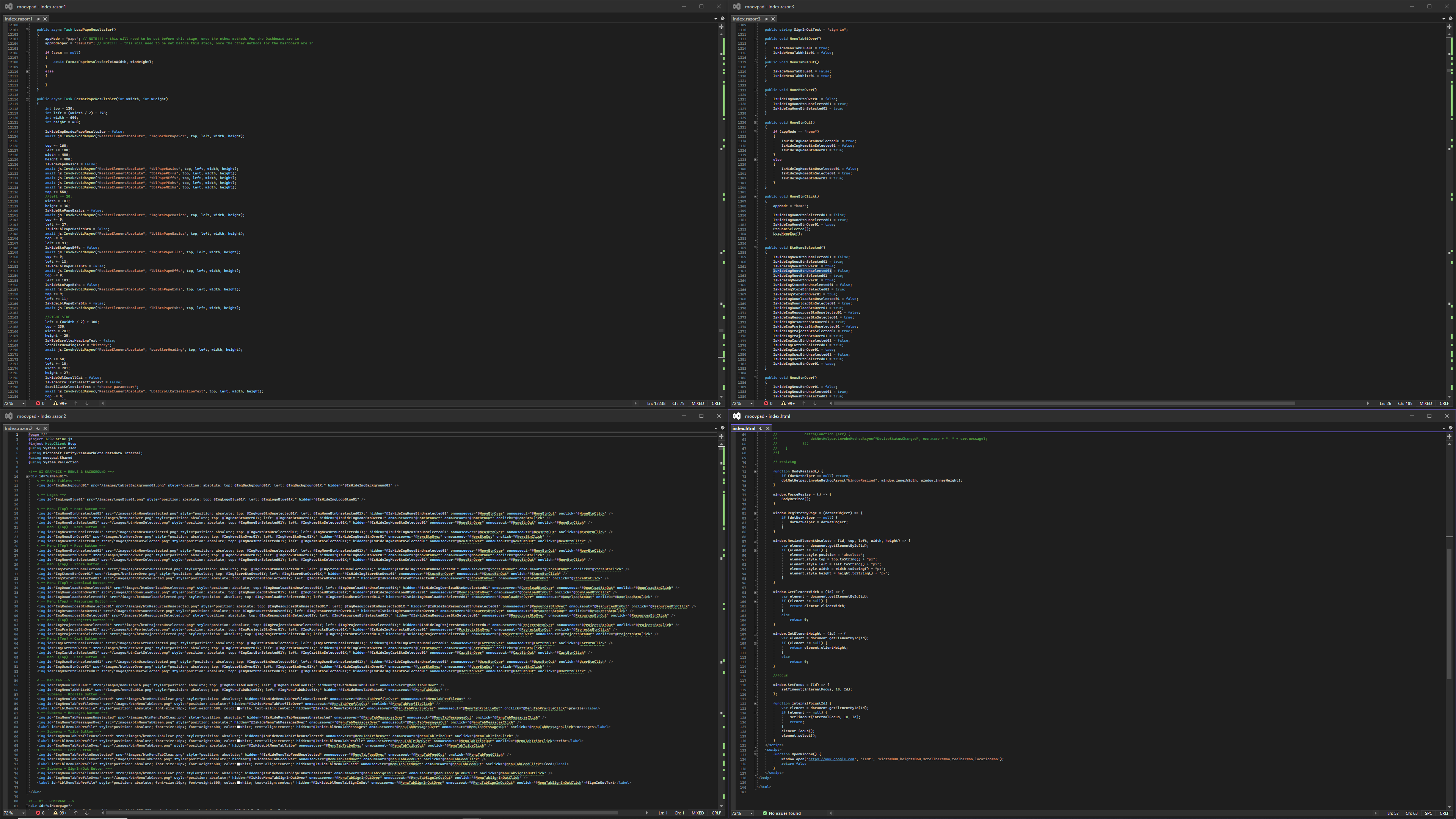Close the Index.razor:2 document tab

coord(45,428)
